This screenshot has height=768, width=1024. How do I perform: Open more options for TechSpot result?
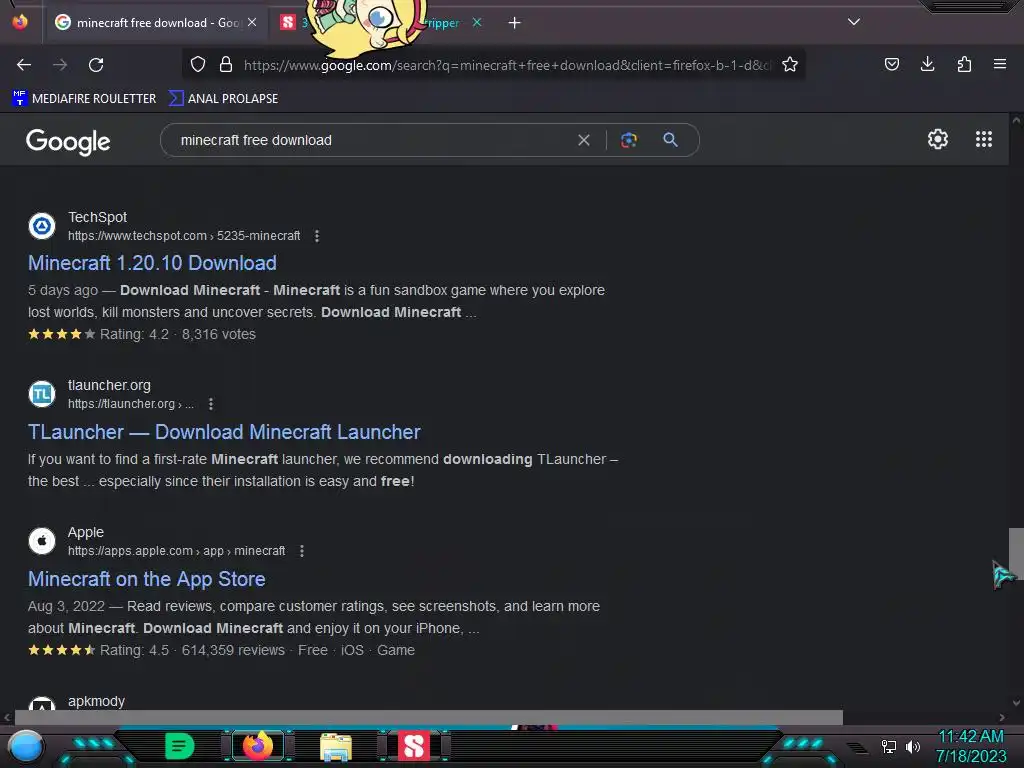317,236
